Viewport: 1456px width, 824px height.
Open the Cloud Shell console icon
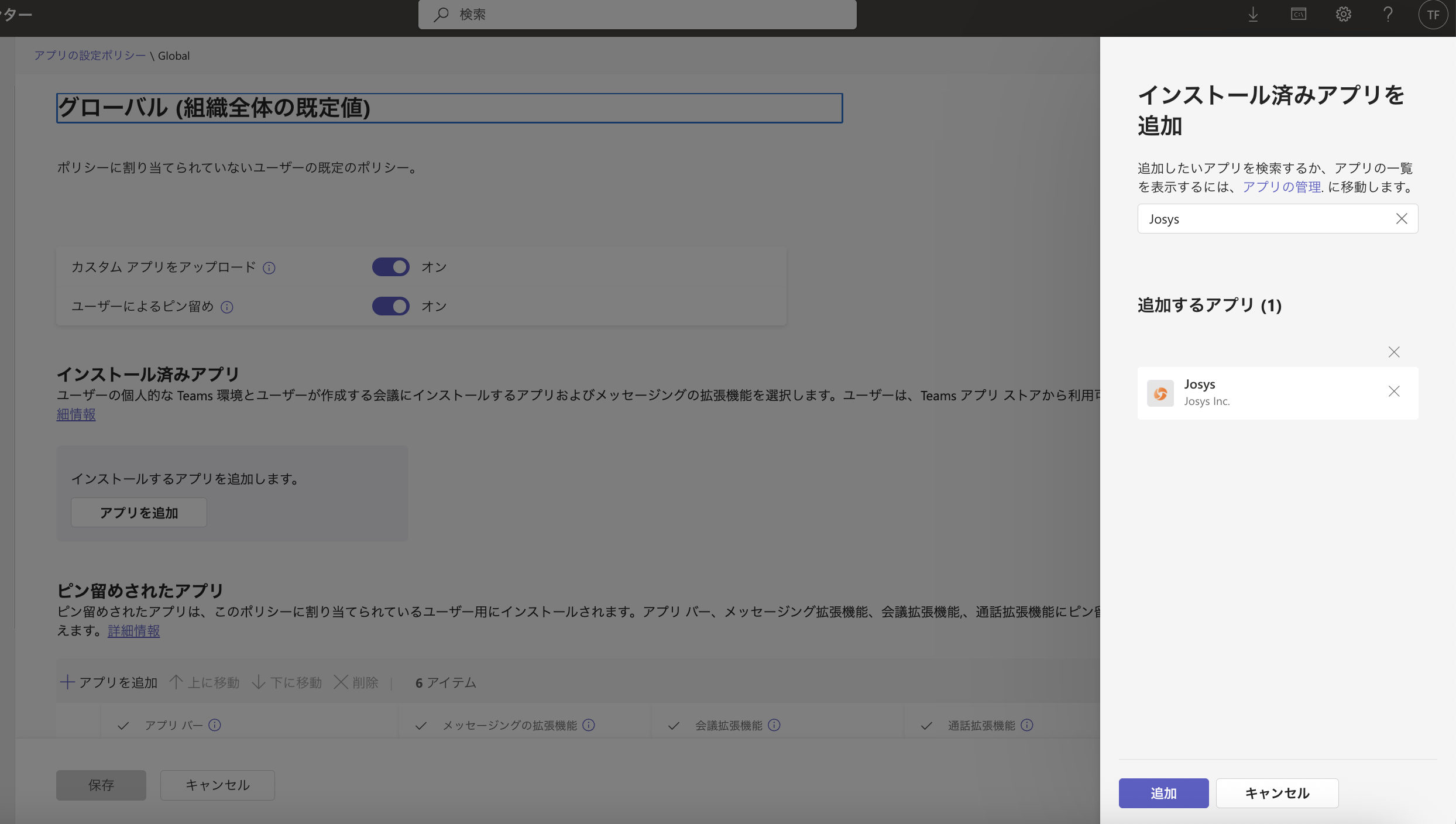[x=1298, y=15]
